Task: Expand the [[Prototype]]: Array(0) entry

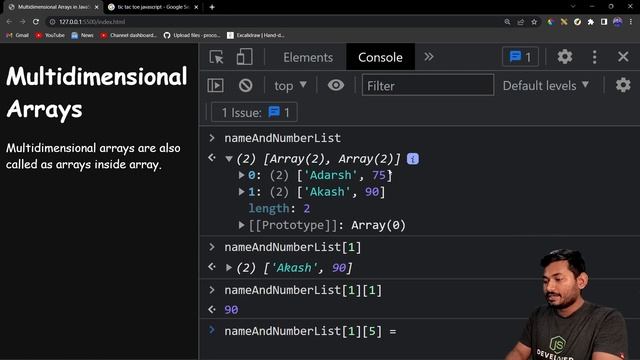Action: 241,225
